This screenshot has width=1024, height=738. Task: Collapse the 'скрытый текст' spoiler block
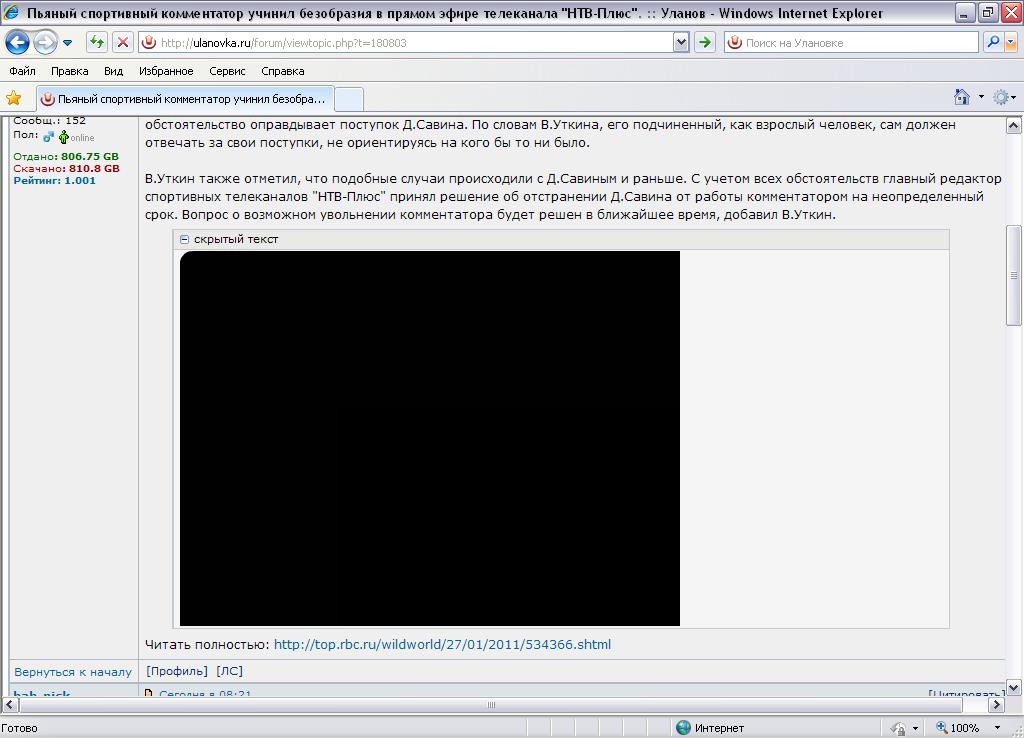point(184,239)
